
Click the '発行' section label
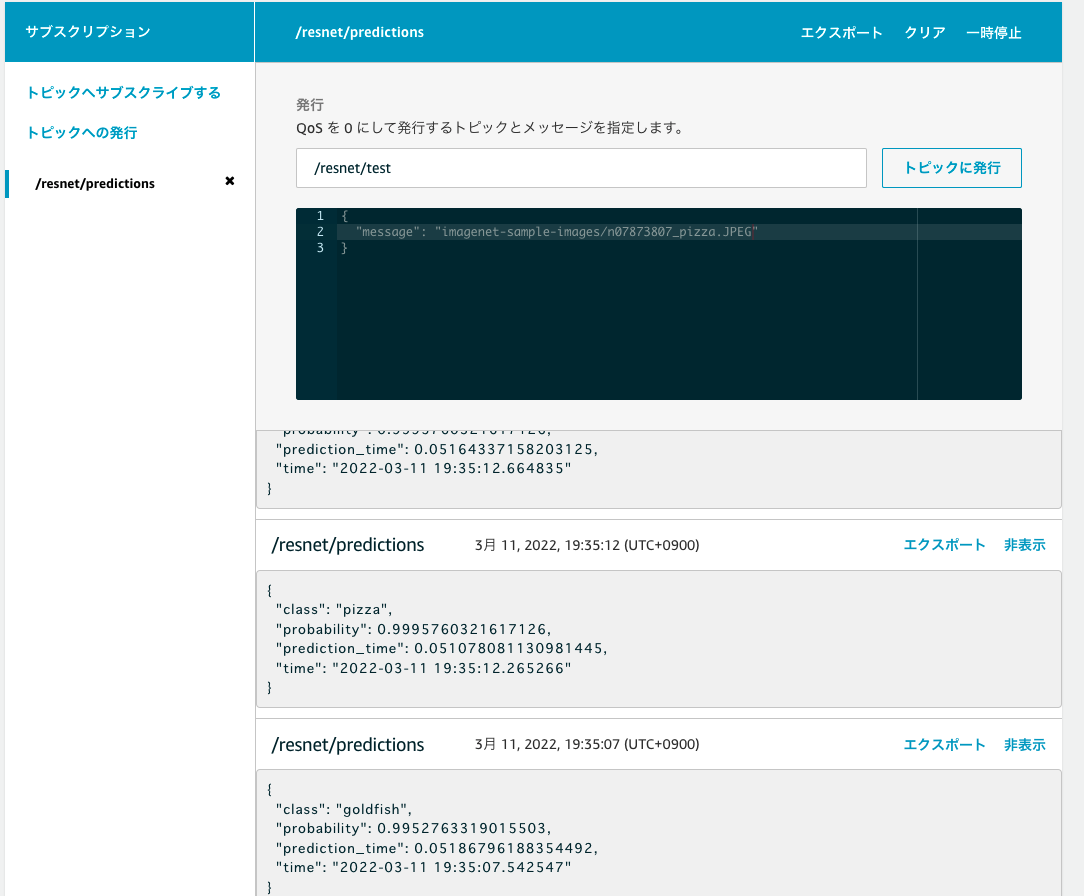pos(310,105)
